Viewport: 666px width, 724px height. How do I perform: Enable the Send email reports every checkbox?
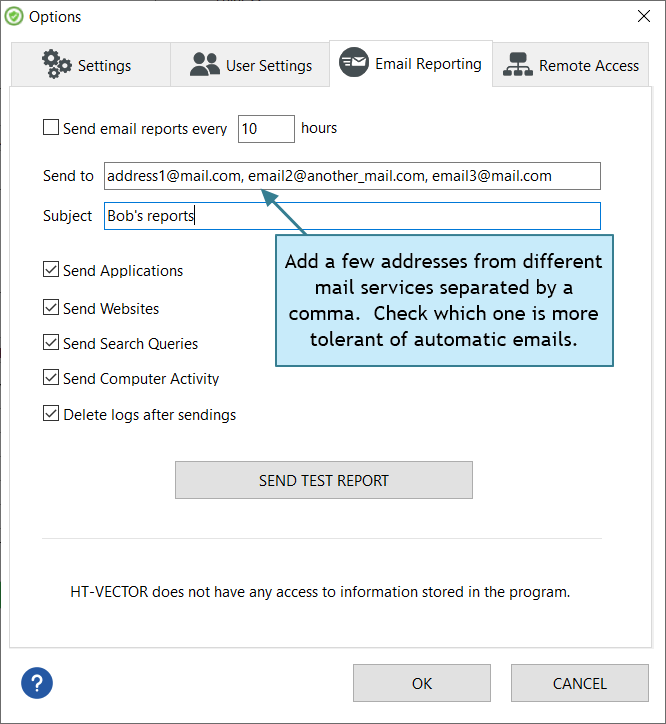tap(51, 127)
